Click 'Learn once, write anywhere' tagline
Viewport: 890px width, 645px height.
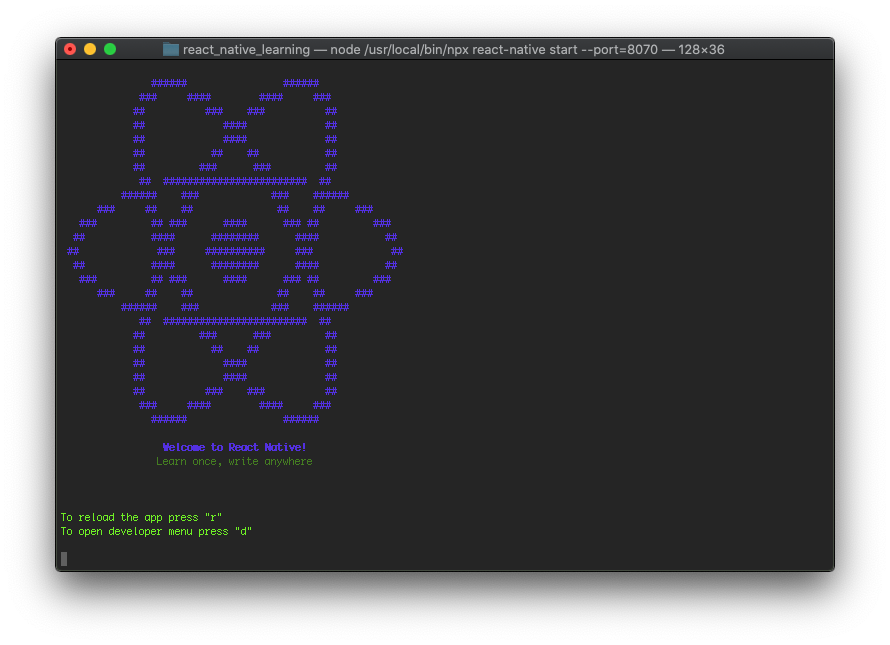tap(234, 461)
